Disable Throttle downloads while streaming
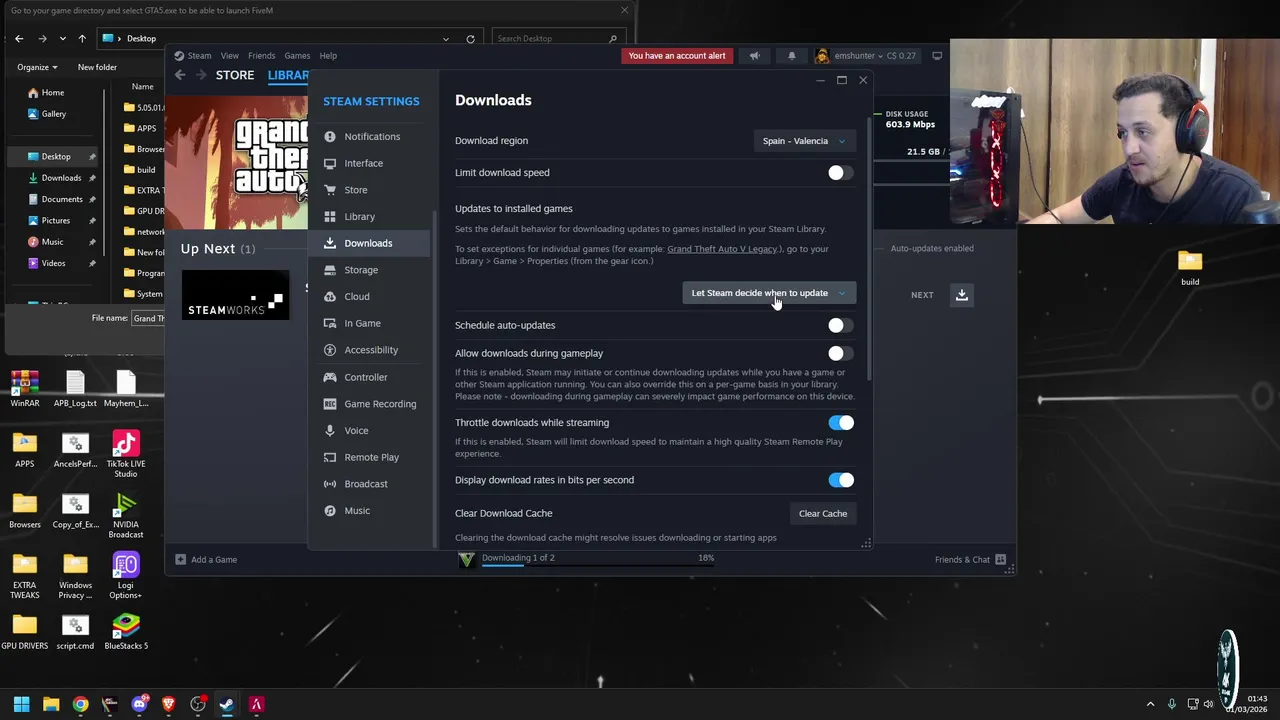The height and width of the screenshot is (720, 1280). [840, 423]
